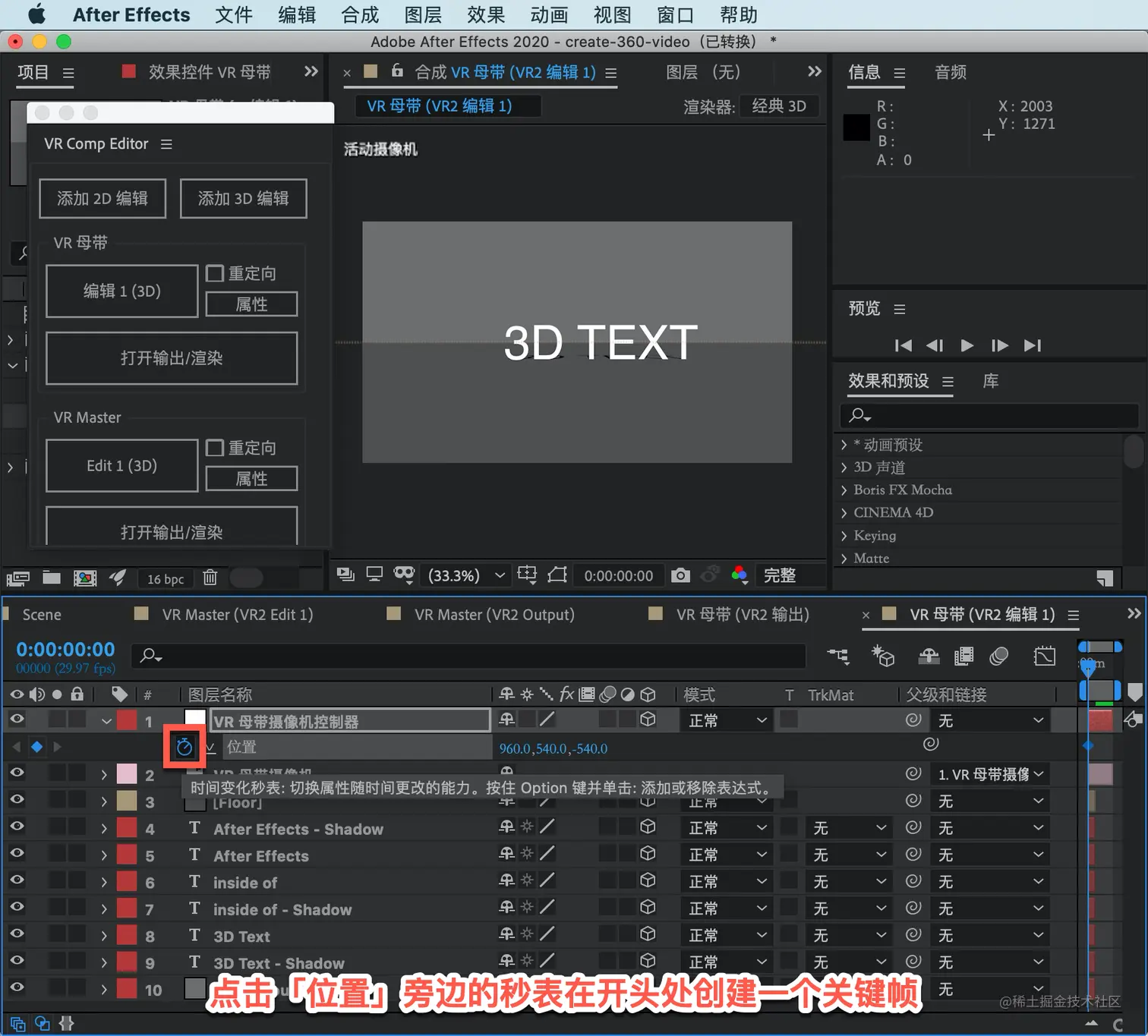This screenshot has height=1036, width=1148.
Task: Expand the After Effects - Shadow layer
Action: pos(104,829)
